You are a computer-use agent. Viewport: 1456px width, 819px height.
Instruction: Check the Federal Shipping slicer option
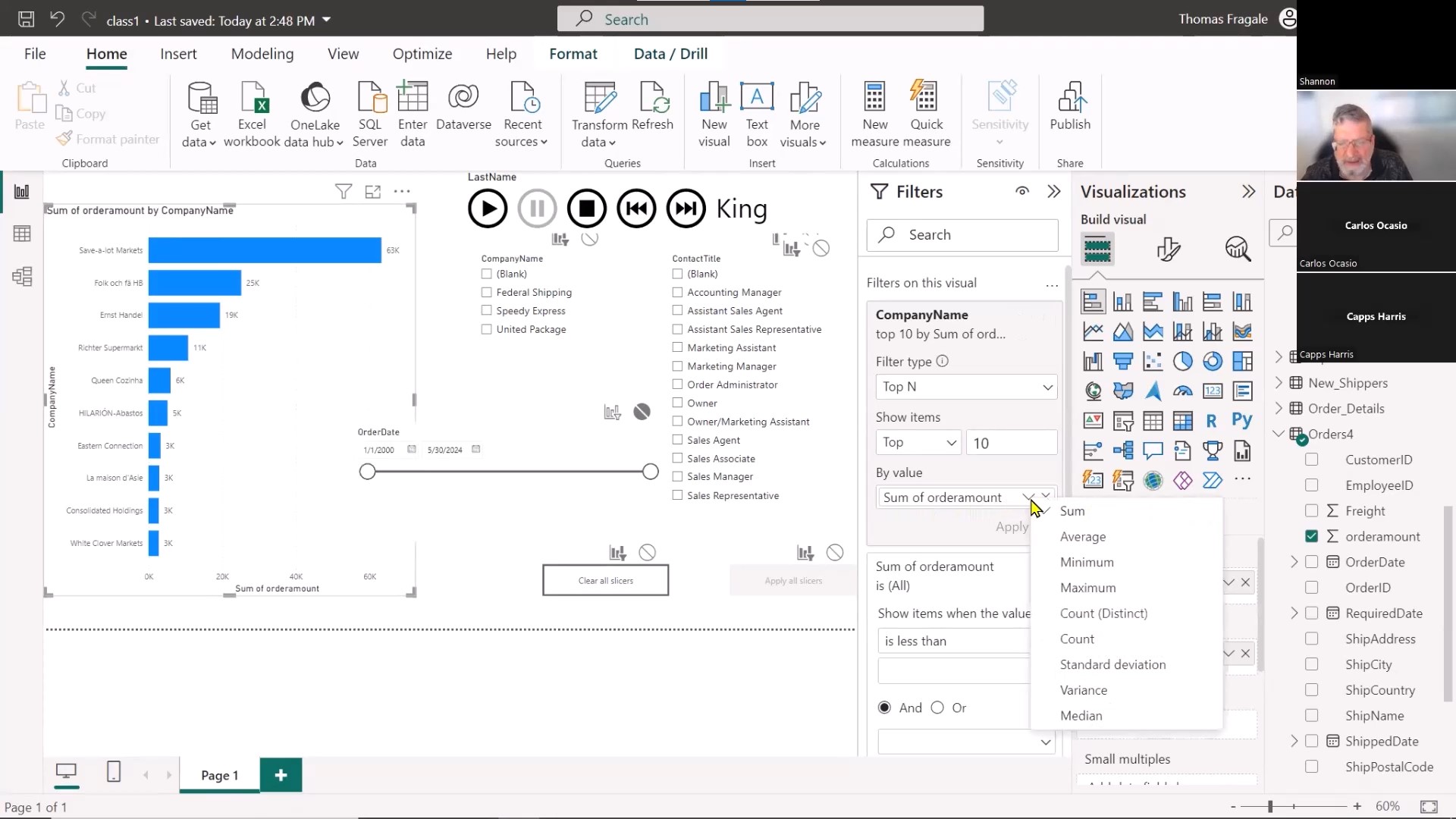[485, 292]
